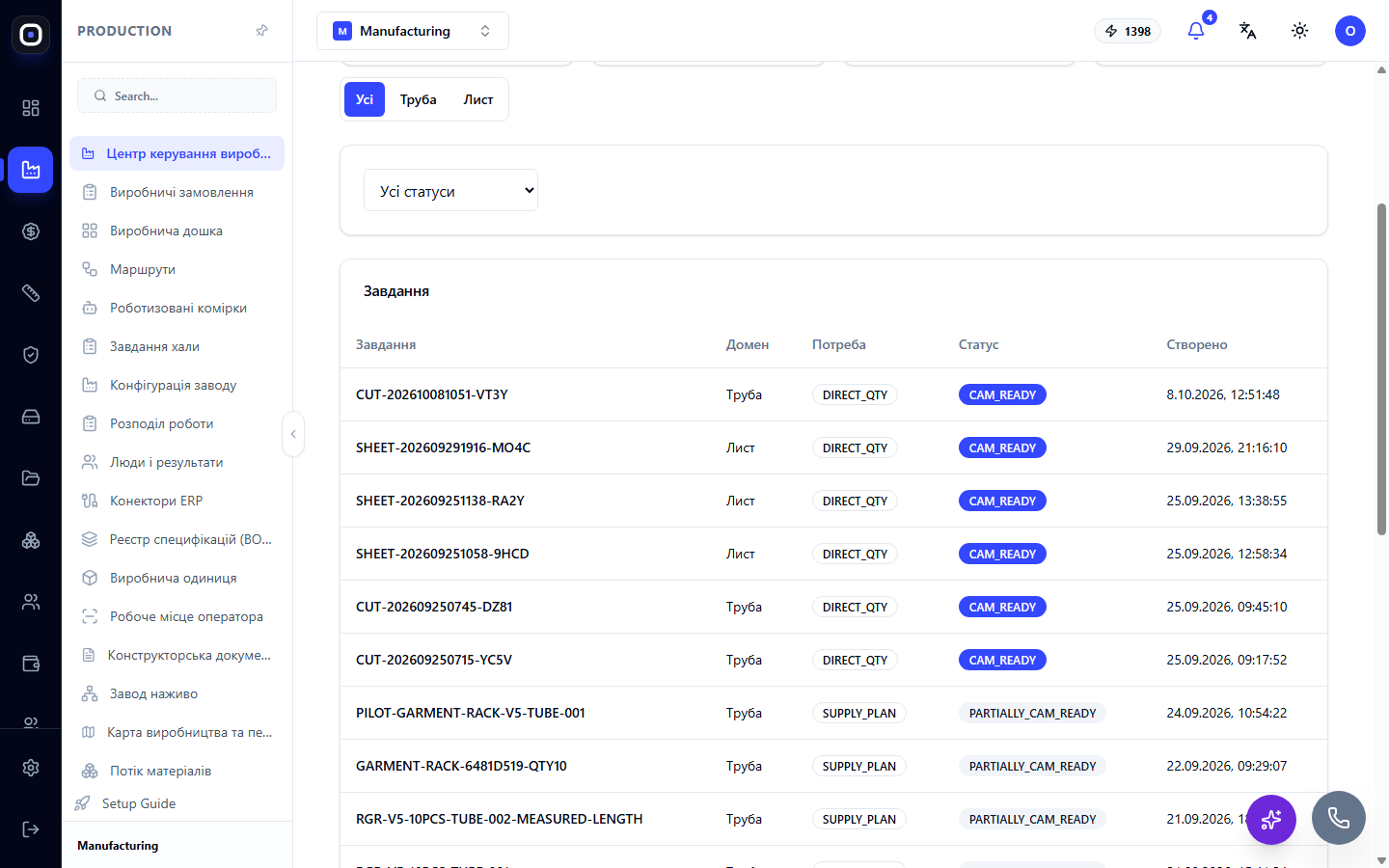Open the shield check icon in left rail
Screen dimensions: 1389x868
point(31,355)
